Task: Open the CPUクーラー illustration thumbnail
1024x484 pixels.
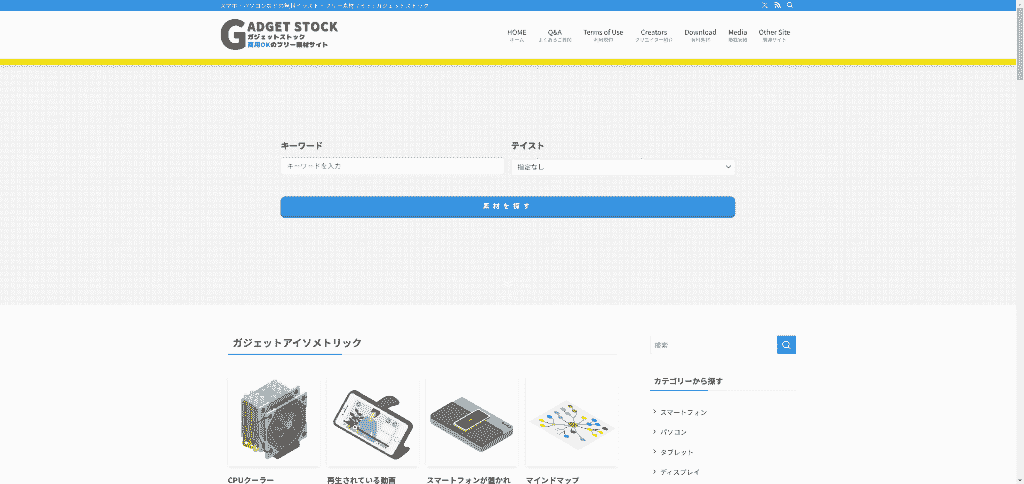Action: 274,422
